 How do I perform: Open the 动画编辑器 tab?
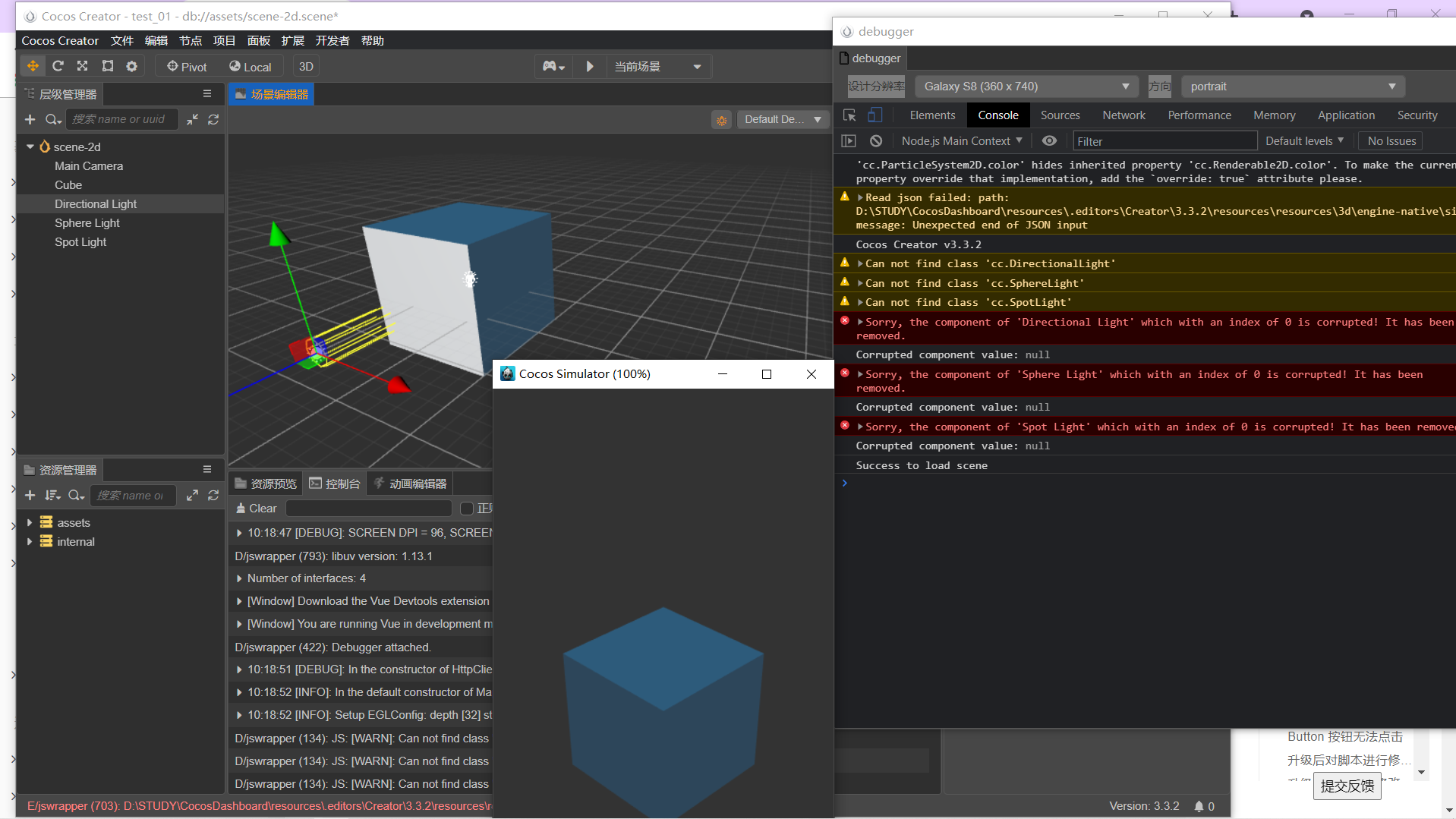click(409, 484)
